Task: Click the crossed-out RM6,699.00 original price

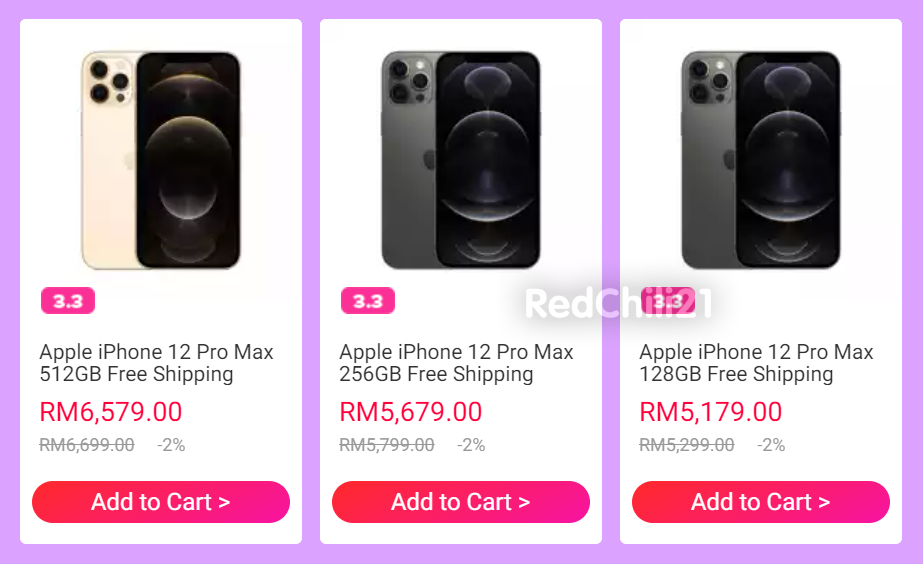Action: click(87, 445)
